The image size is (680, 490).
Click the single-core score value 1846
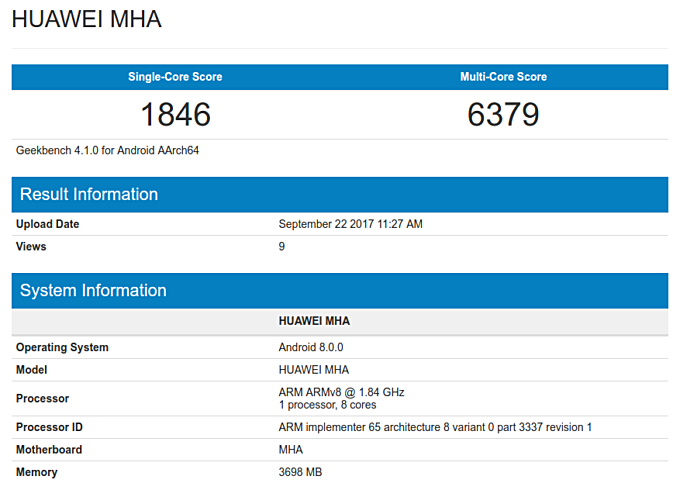(x=175, y=114)
